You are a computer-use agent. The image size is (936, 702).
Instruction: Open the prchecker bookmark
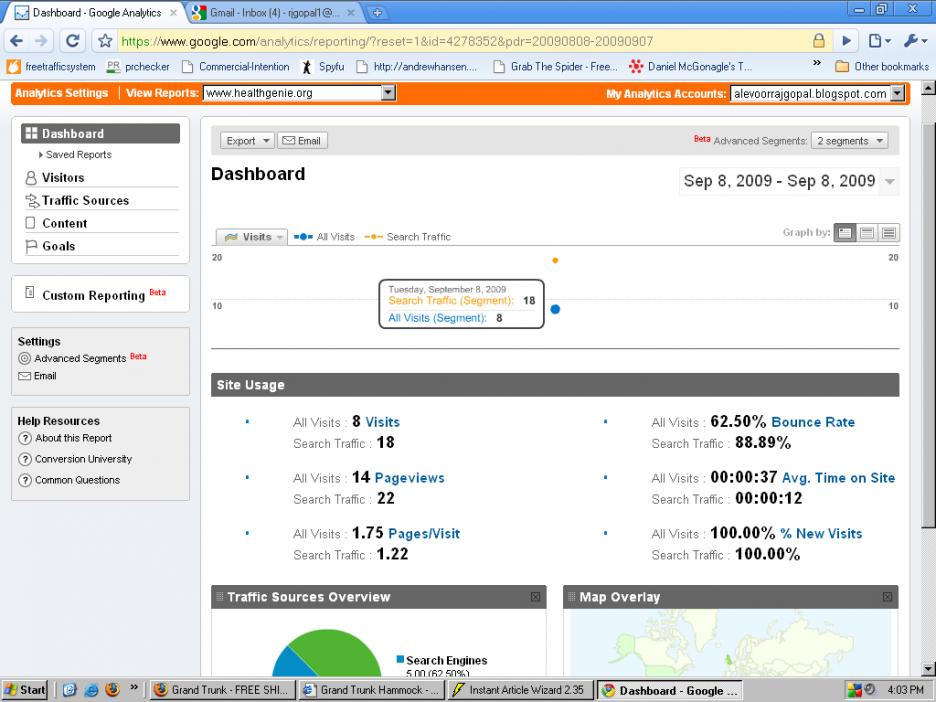(138, 67)
